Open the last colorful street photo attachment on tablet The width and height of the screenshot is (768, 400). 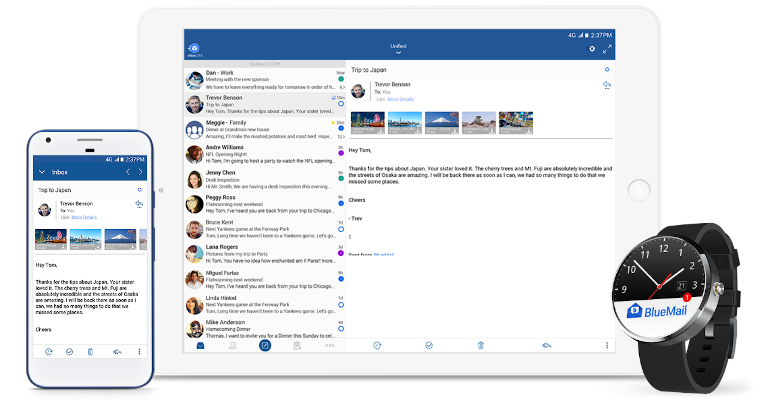[516, 123]
